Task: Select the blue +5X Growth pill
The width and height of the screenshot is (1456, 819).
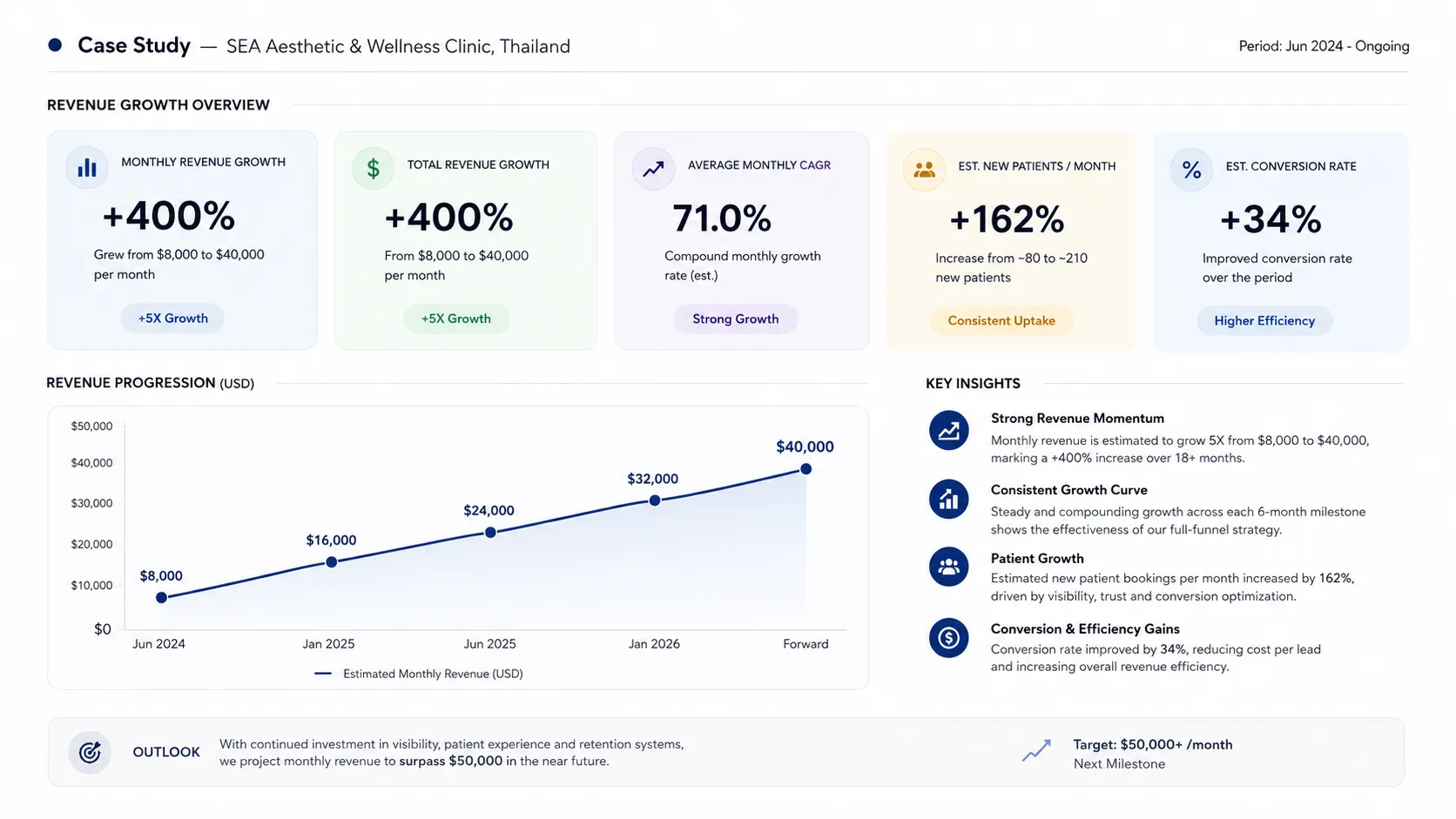Action: [172, 319]
